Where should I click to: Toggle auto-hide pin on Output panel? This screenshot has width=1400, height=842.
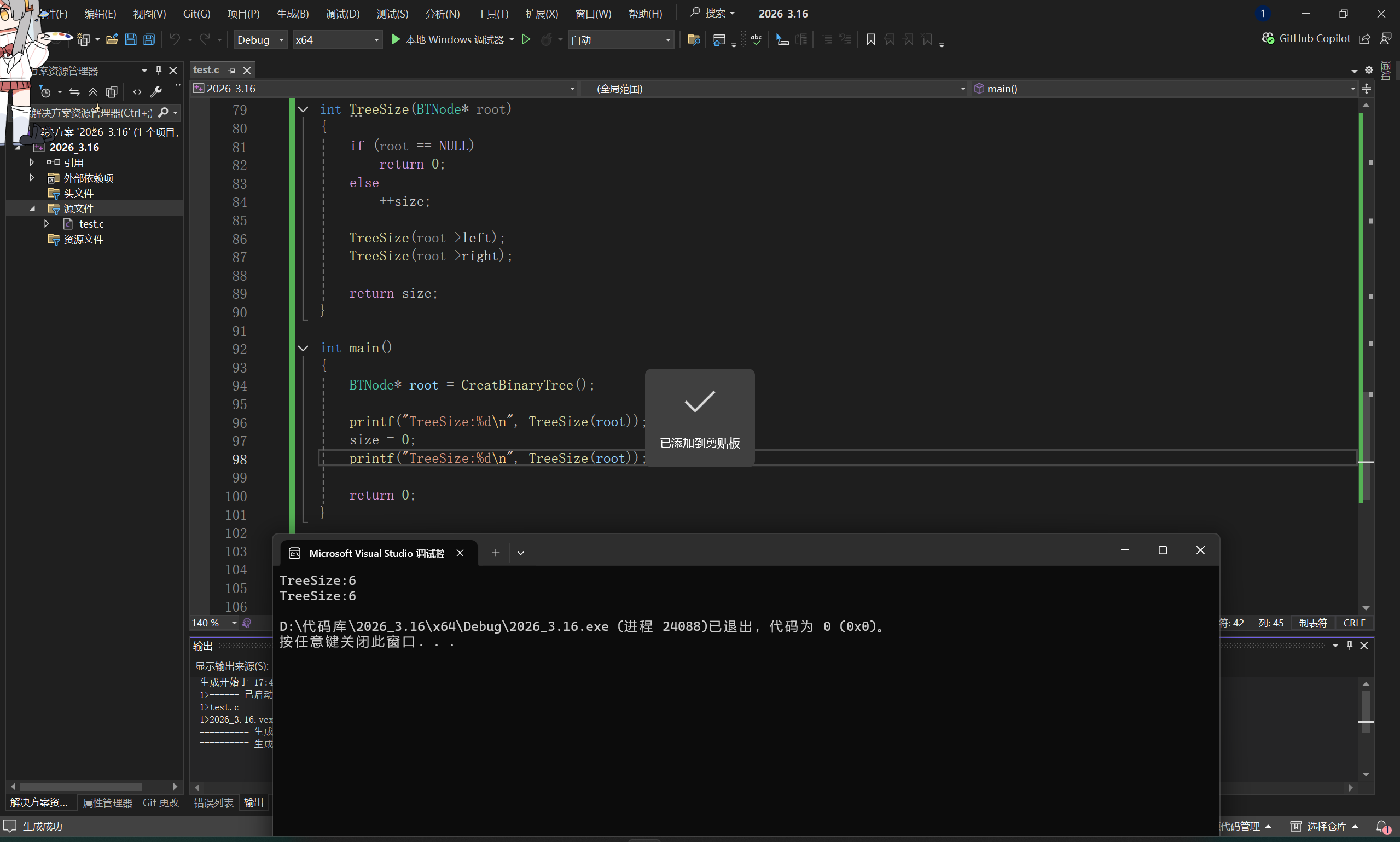1350,645
